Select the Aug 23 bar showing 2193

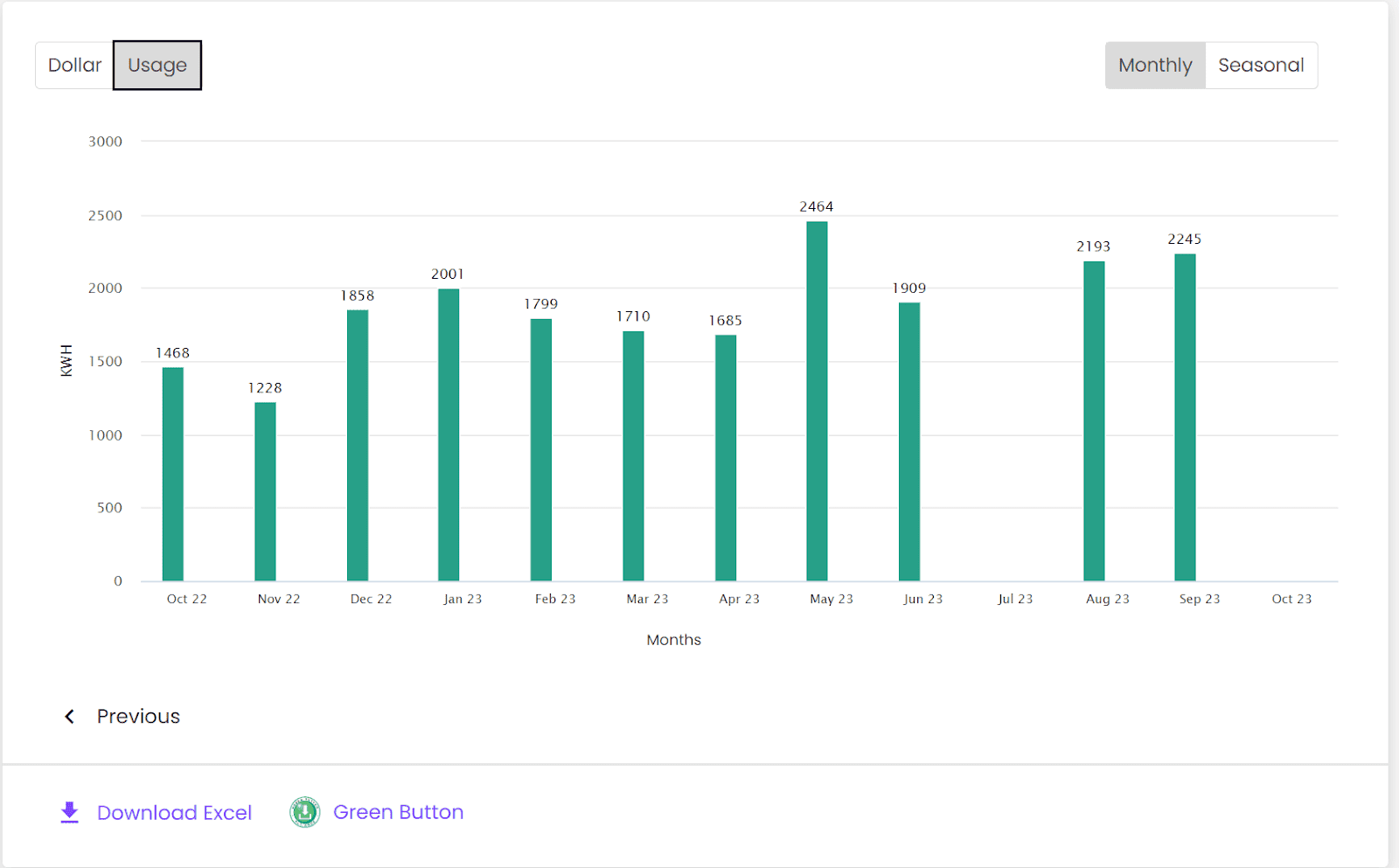point(1094,421)
